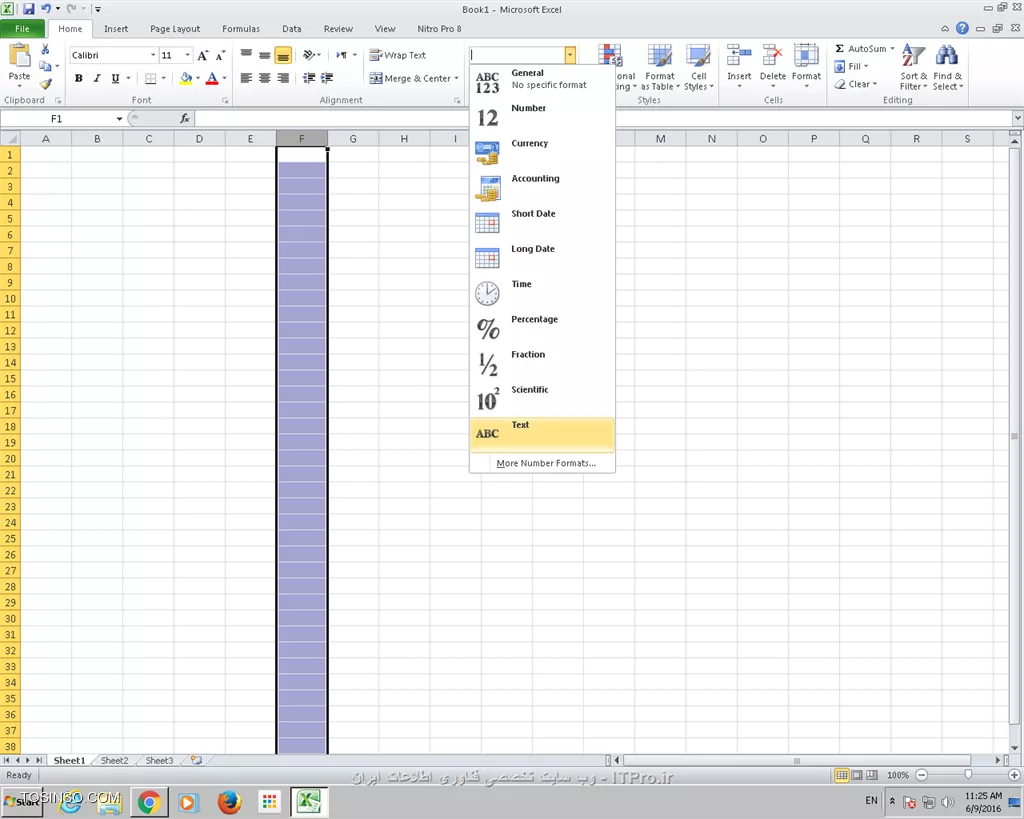Toggle the highlighted Bottom Align button

(283, 56)
